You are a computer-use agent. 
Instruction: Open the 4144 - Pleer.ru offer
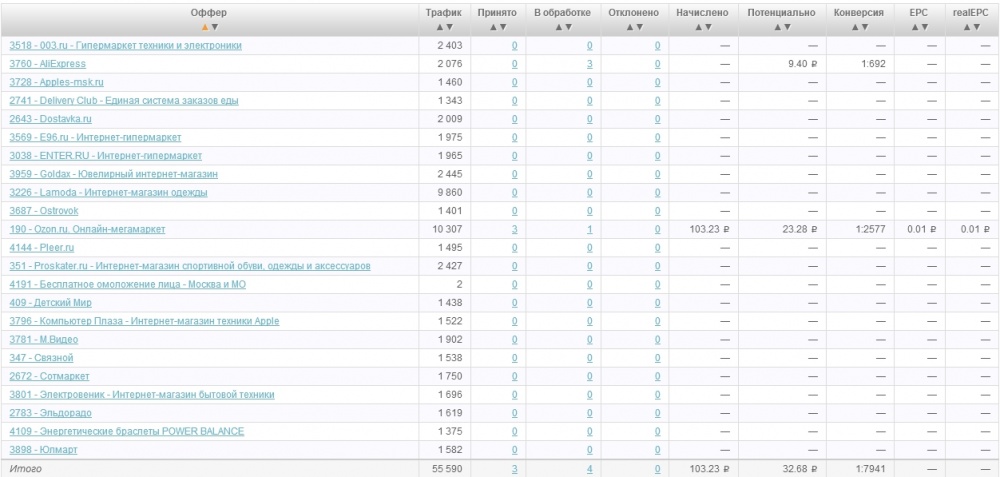[x=42, y=247]
